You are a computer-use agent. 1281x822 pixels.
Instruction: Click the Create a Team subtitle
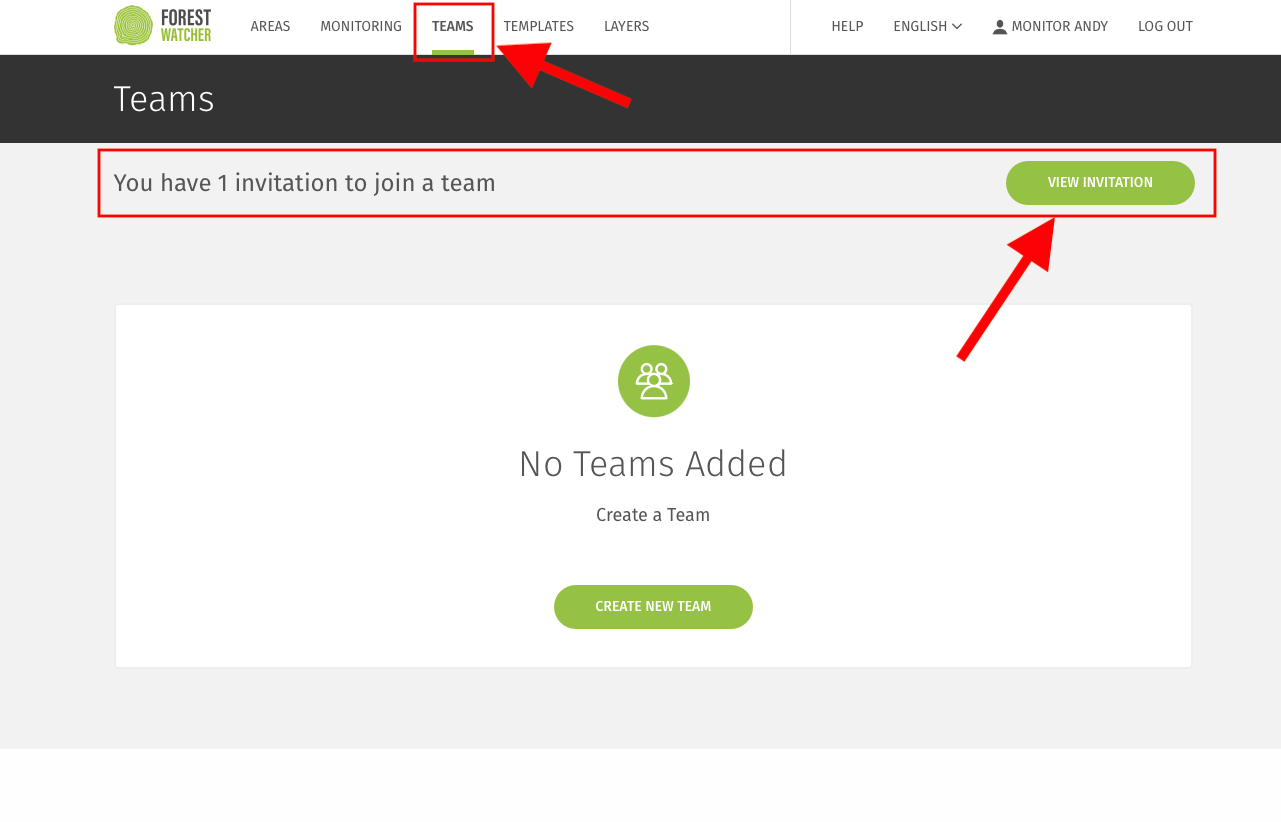pyautogui.click(x=653, y=515)
